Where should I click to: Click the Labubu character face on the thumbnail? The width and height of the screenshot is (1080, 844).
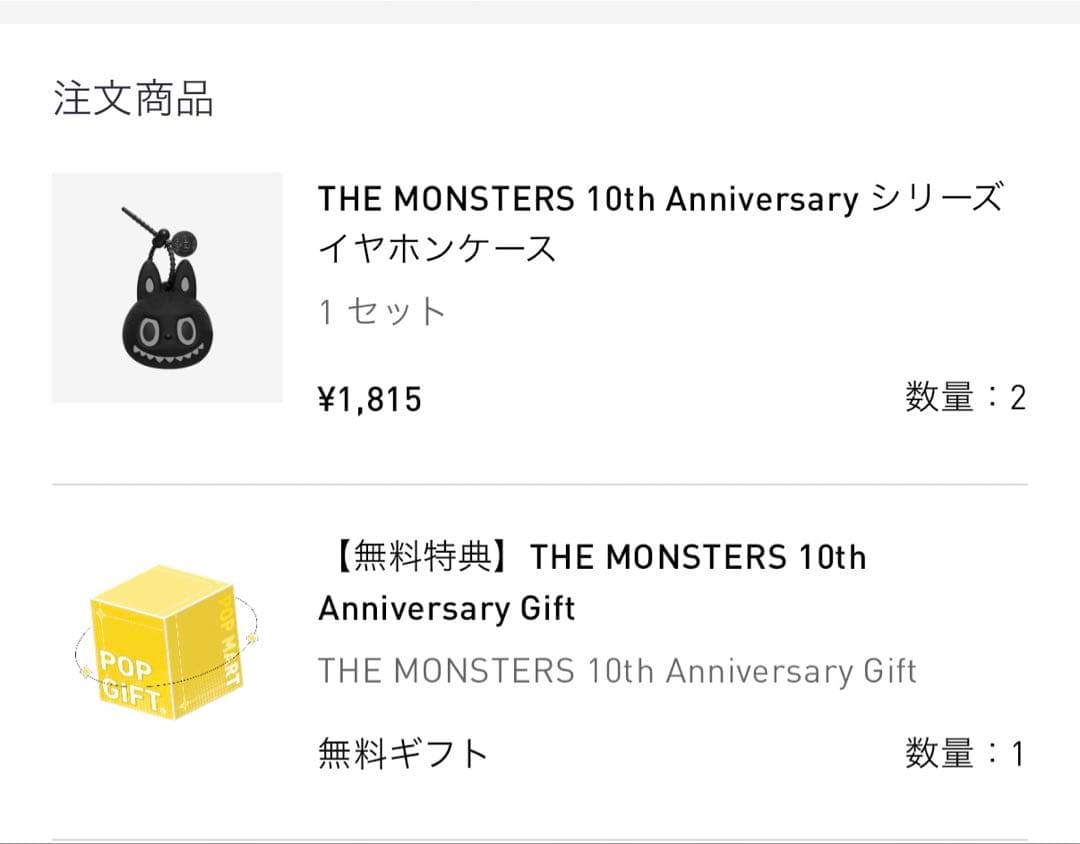click(168, 330)
